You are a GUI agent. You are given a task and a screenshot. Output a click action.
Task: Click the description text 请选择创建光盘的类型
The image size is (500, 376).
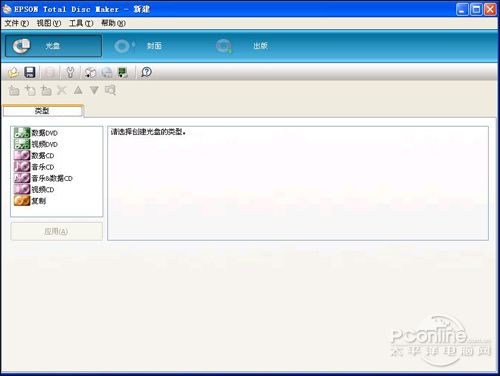coord(148,132)
